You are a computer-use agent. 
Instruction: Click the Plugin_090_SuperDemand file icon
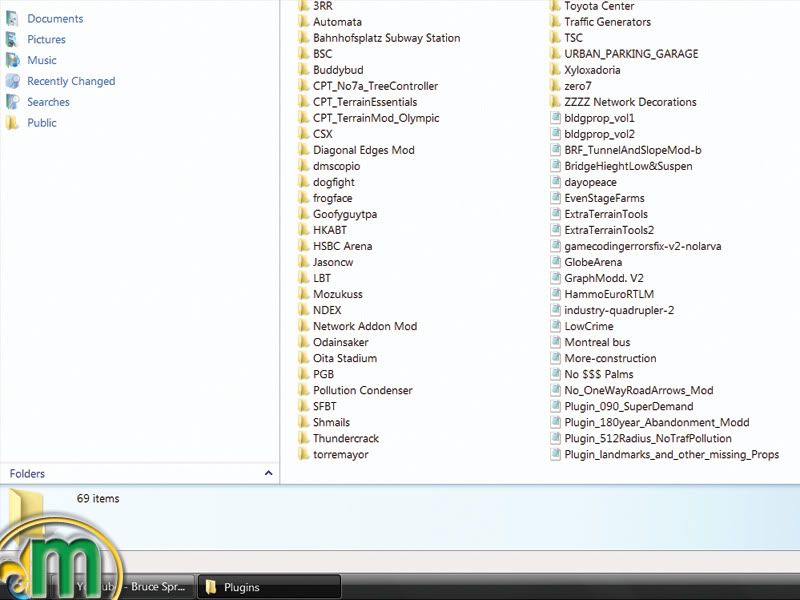pos(556,406)
